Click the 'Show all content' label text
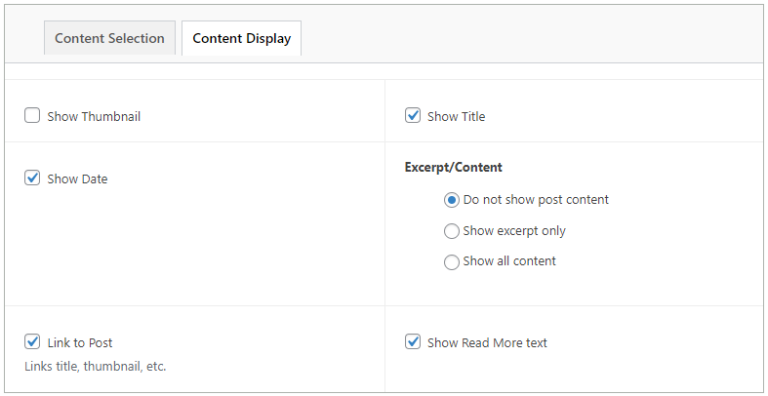The height and width of the screenshot is (396, 768). click(x=509, y=261)
